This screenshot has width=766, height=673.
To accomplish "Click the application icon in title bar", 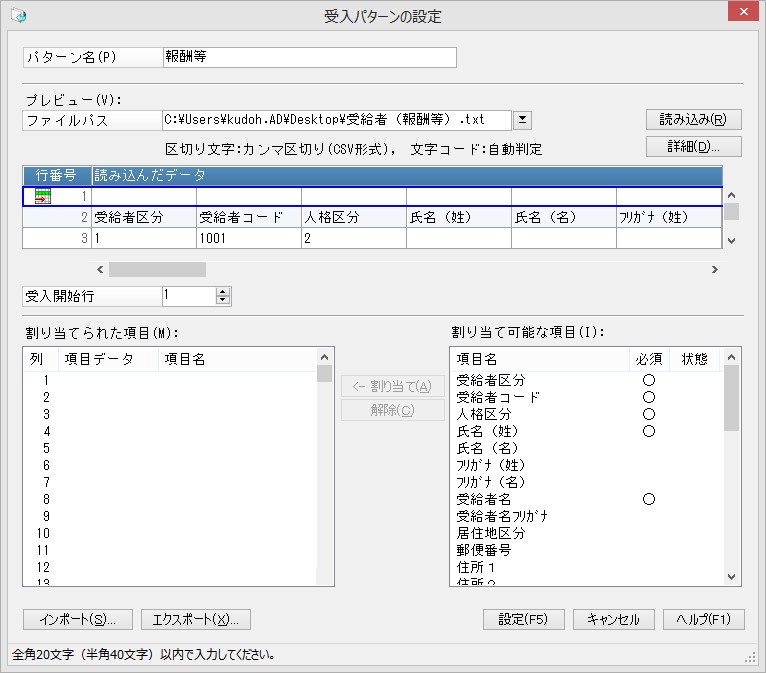I will coord(19,16).
